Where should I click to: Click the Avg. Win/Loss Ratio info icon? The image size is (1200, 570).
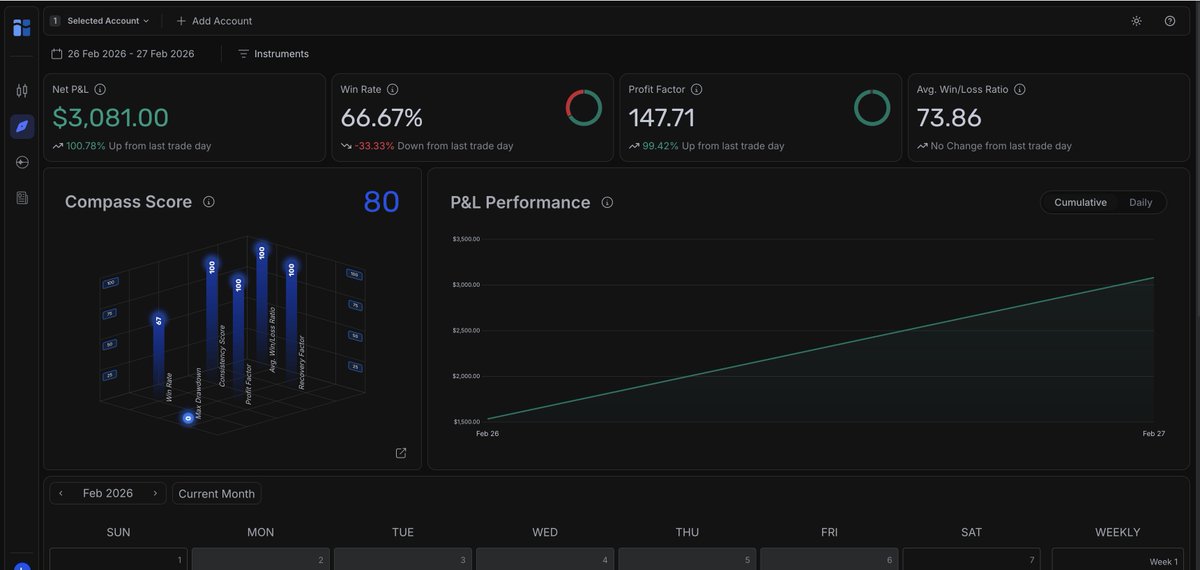pos(1020,89)
